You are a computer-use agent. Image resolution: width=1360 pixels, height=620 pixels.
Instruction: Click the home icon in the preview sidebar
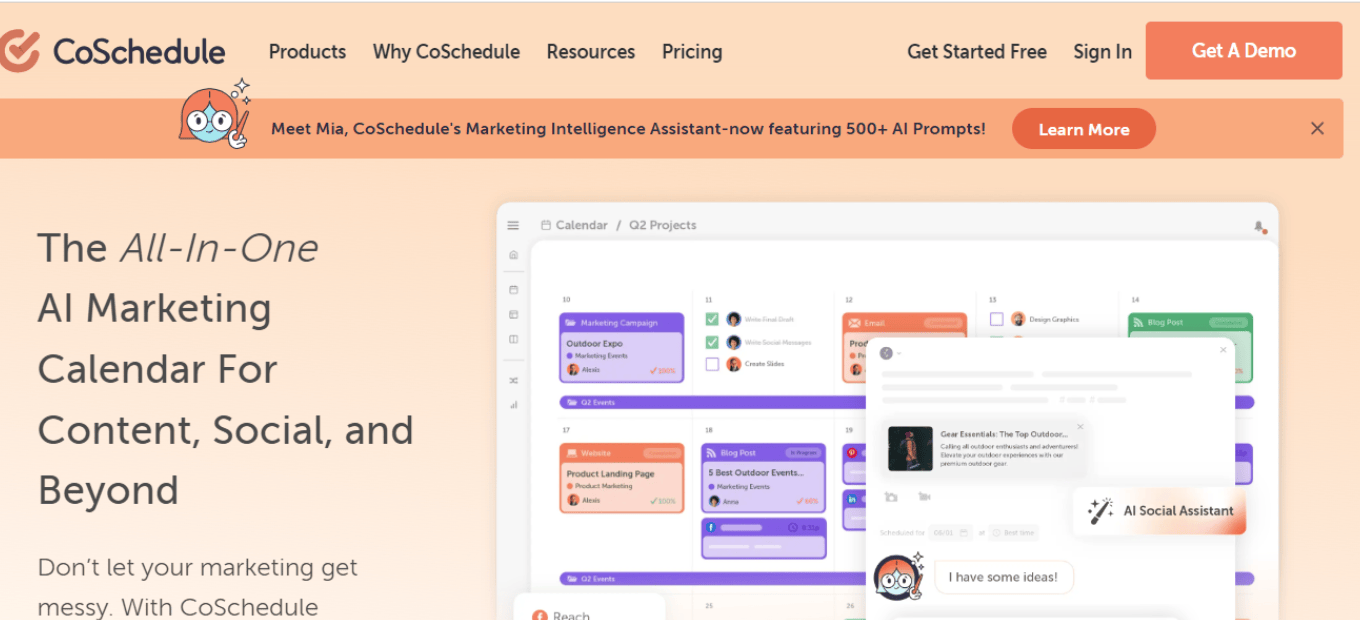[513, 255]
